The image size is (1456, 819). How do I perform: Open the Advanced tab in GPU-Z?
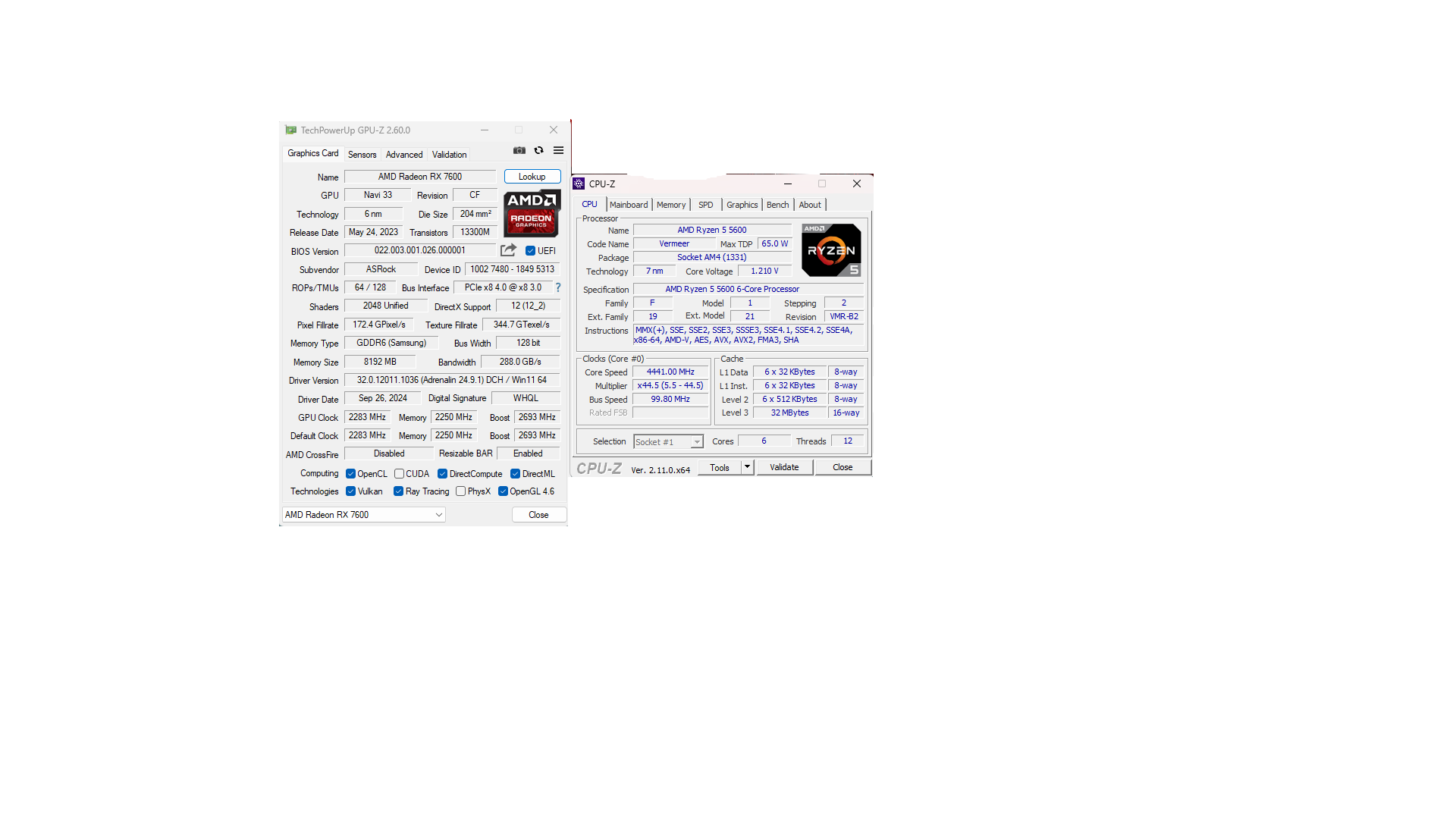(x=404, y=155)
